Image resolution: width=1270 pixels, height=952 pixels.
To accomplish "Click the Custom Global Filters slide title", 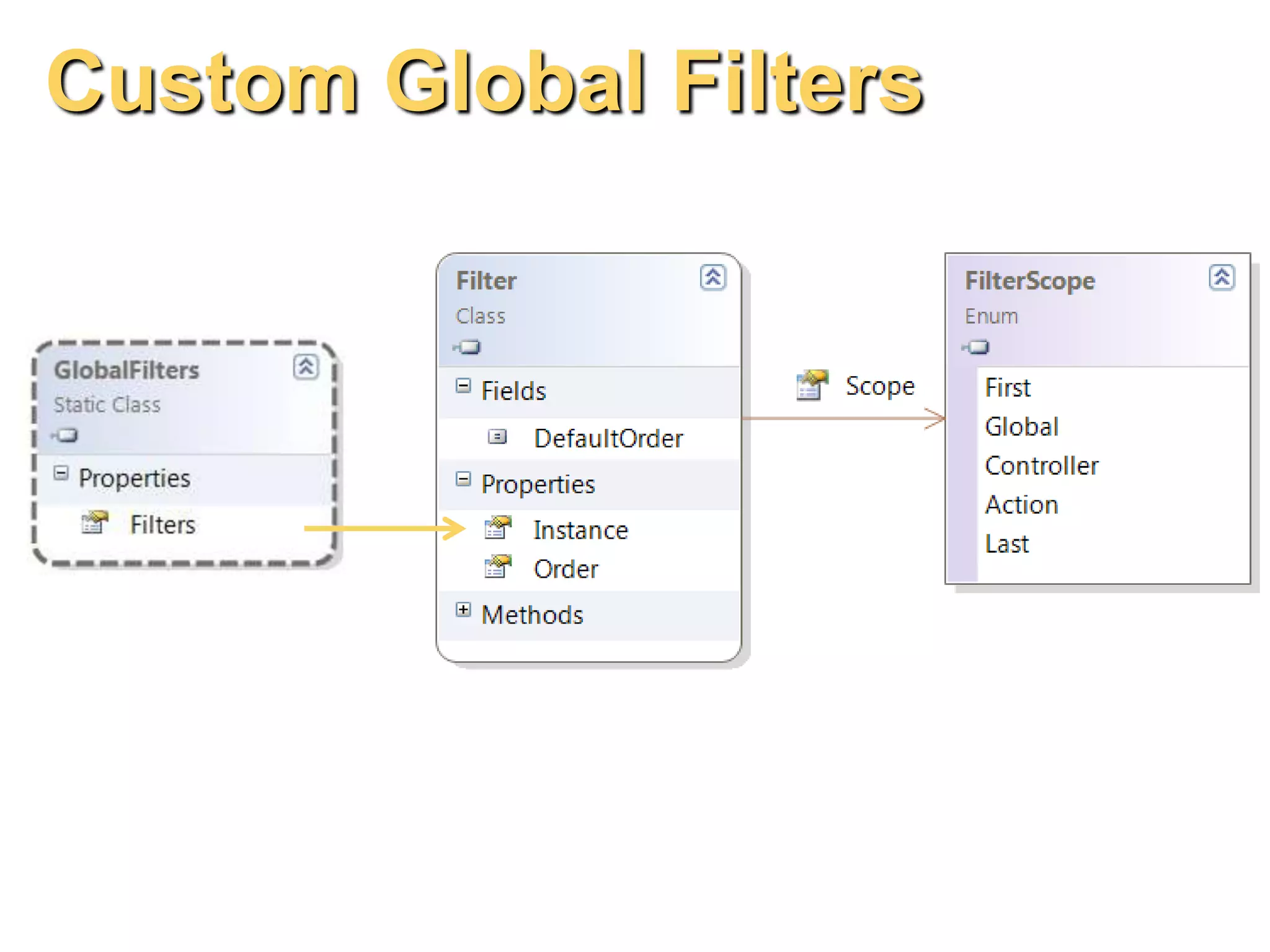I will pyautogui.click(x=486, y=82).
